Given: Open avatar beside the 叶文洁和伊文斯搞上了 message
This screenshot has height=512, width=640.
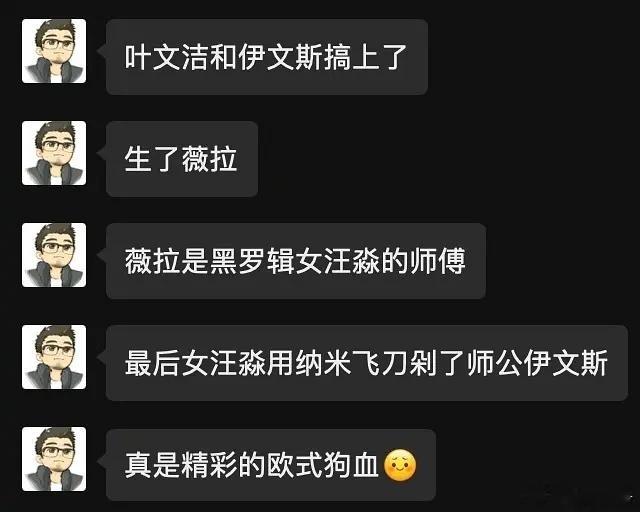Looking at the screenshot, I should click(x=54, y=51).
